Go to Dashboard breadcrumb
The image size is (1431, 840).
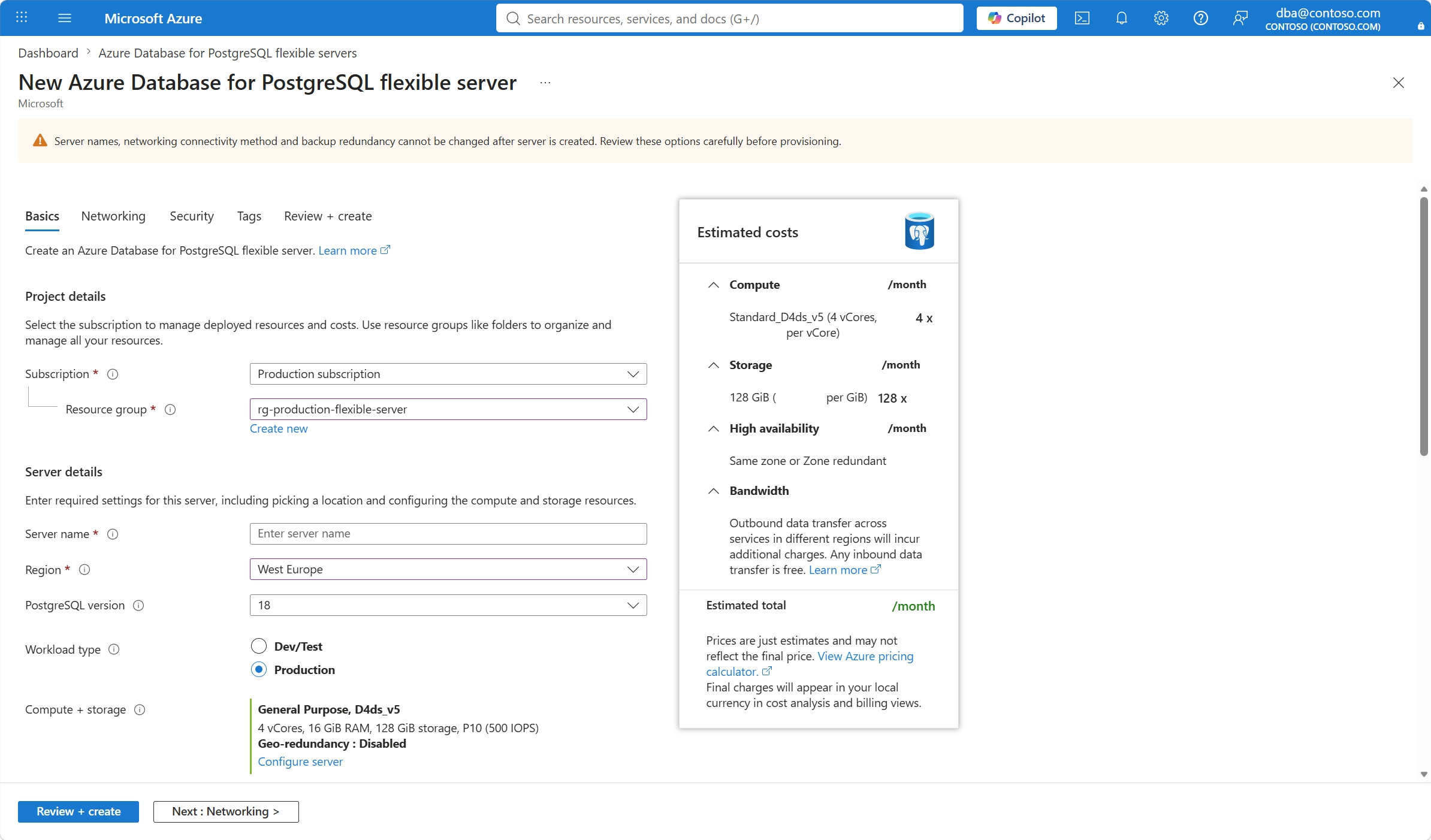coord(48,53)
